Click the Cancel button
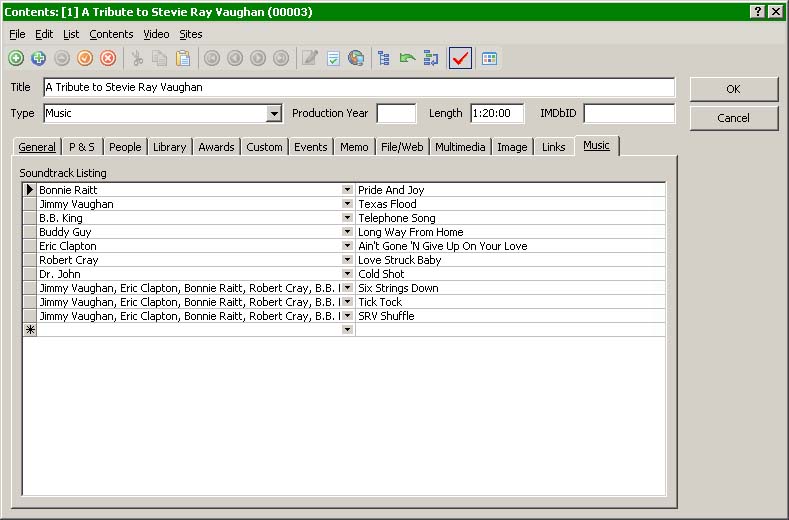789x520 pixels. (734, 118)
